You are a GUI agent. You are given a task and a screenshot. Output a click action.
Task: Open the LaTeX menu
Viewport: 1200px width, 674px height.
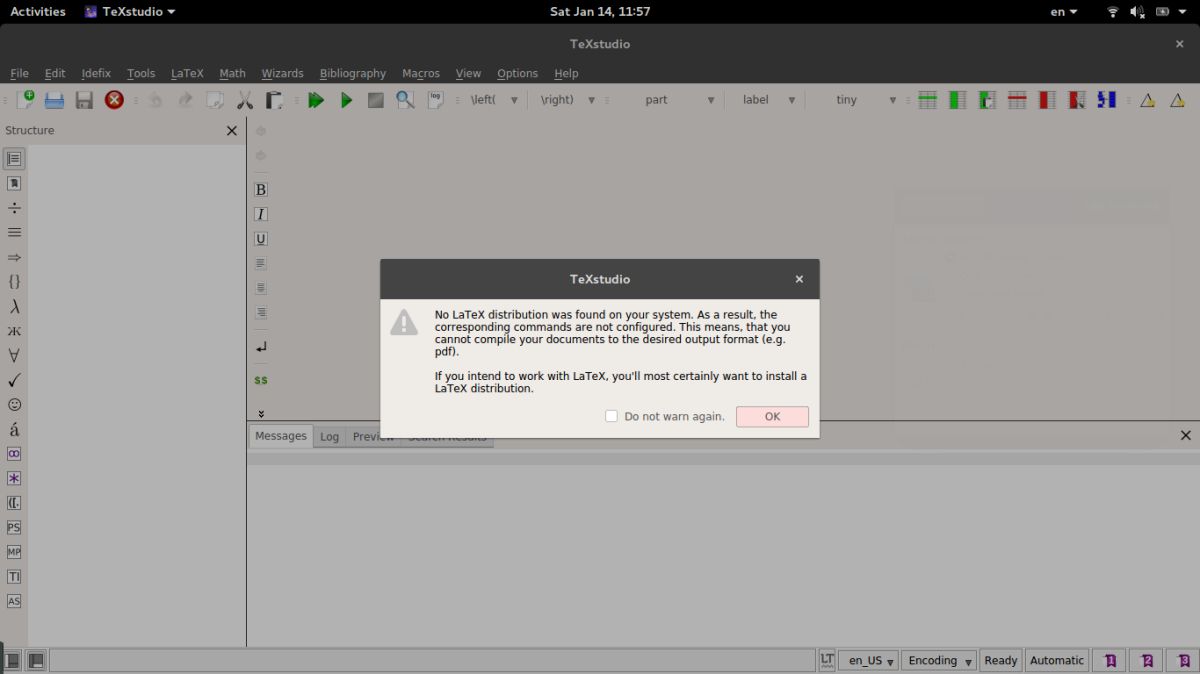(x=187, y=73)
